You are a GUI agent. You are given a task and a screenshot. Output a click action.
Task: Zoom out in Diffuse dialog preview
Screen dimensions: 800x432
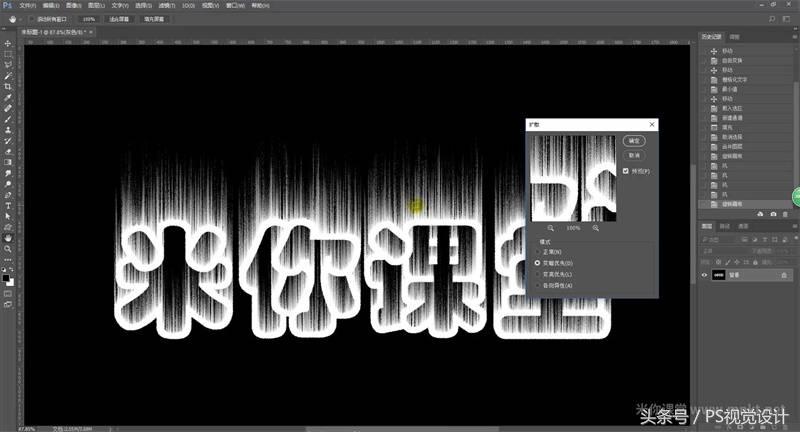(x=551, y=228)
